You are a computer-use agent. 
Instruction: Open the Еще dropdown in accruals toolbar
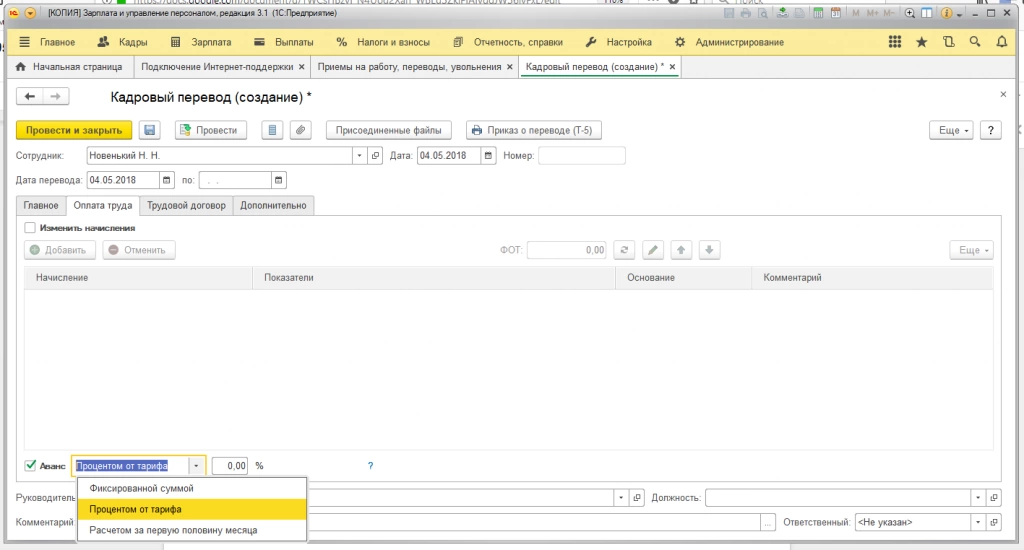point(972,250)
